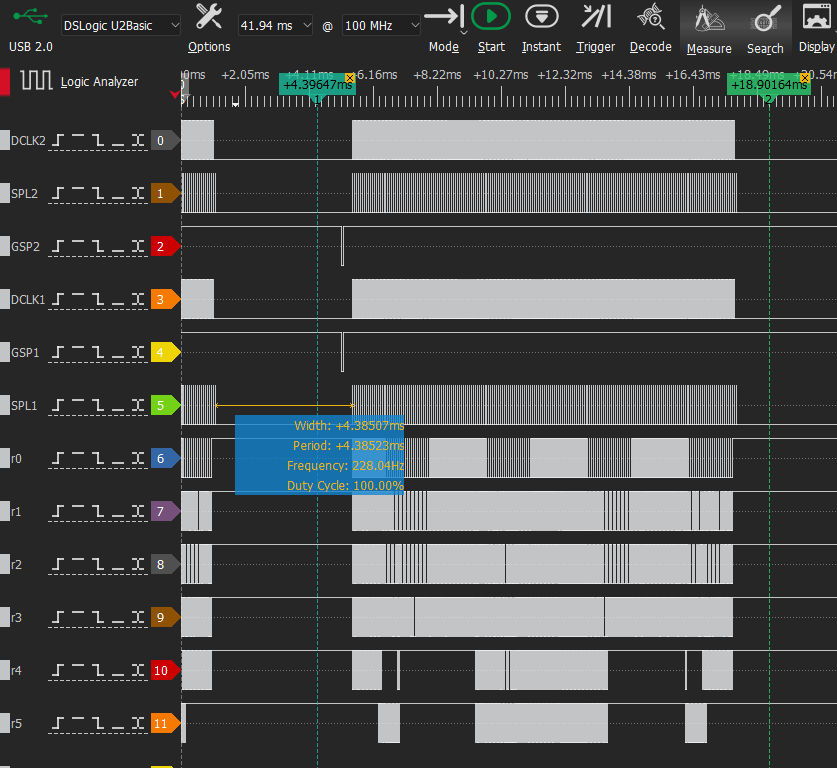Screen dimensions: 837x768
Task: Close the +4.39647ms cursor marker
Action: (350, 78)
